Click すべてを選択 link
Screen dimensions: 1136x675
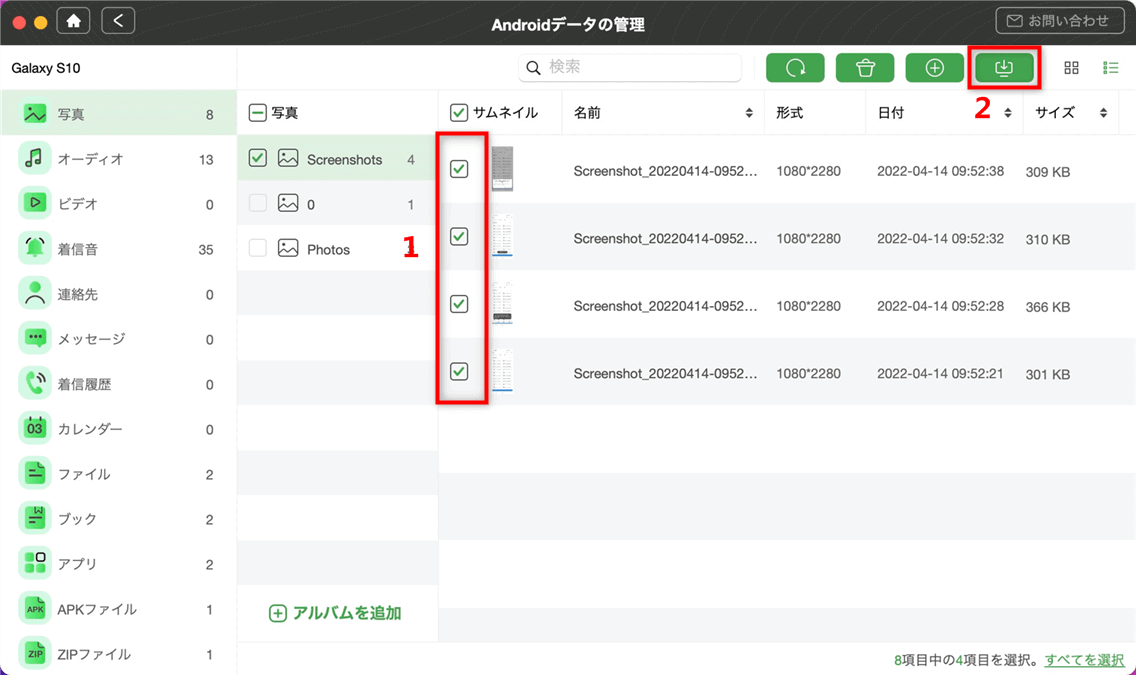click(1084, 660)
